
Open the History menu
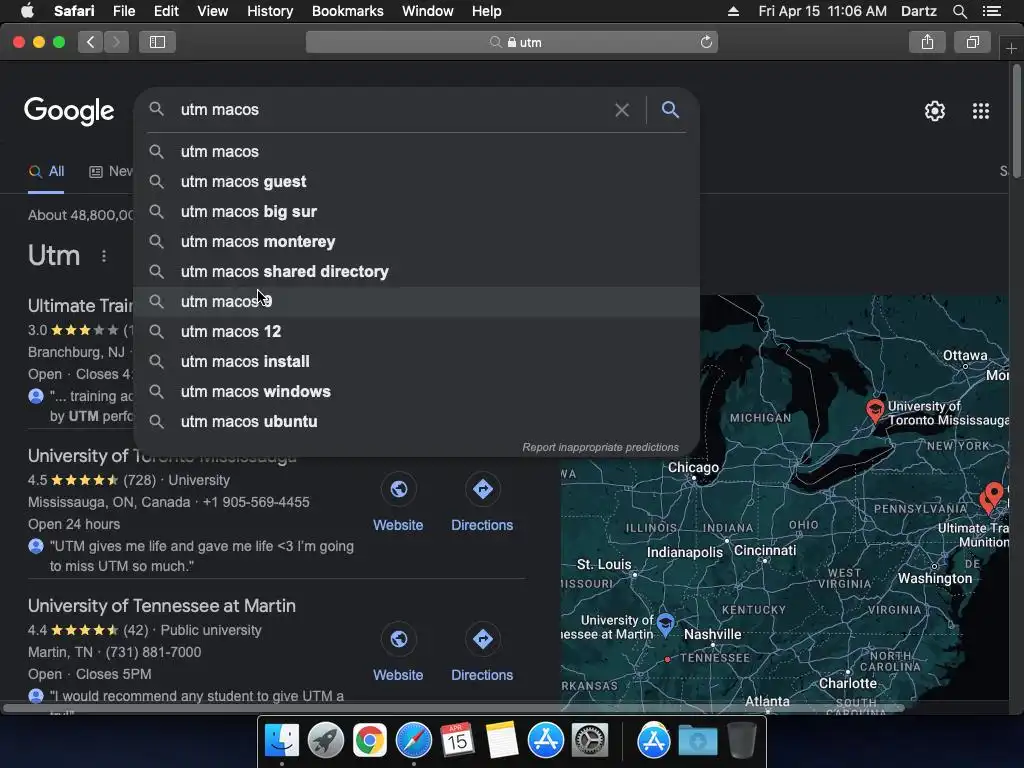tap(270, 11)
